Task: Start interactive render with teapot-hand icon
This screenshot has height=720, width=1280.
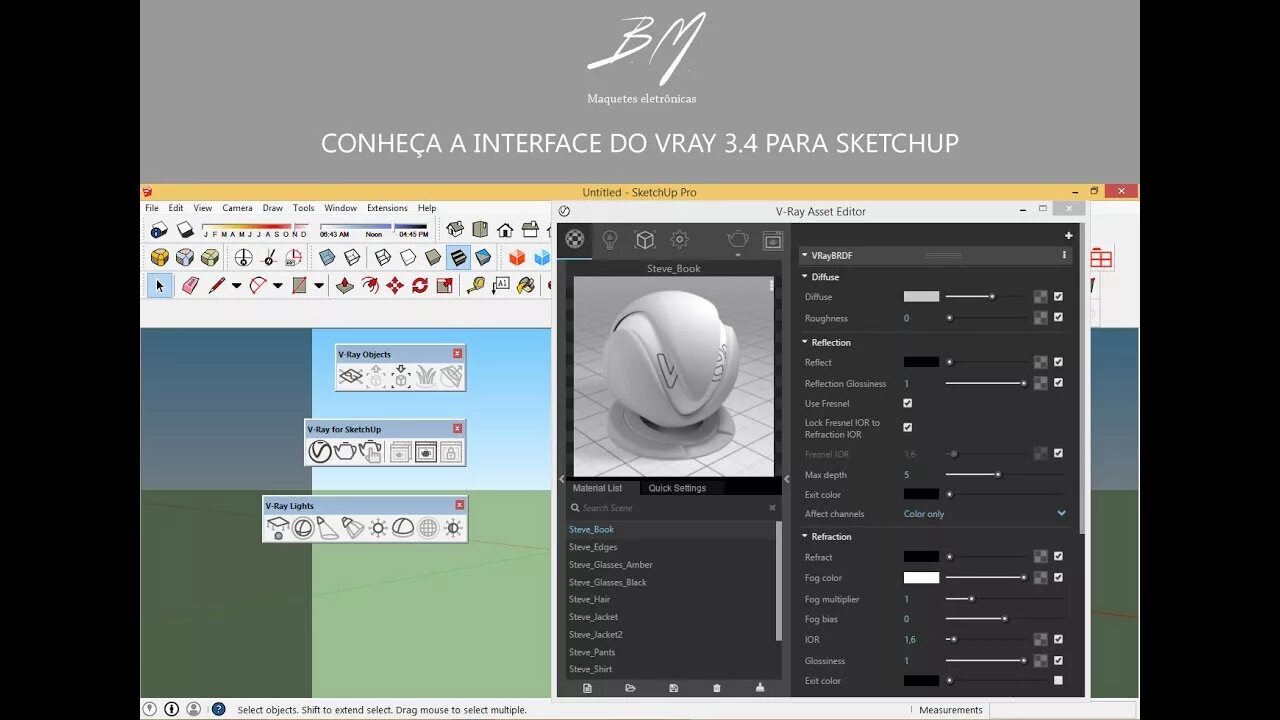Action: point(371,452)
